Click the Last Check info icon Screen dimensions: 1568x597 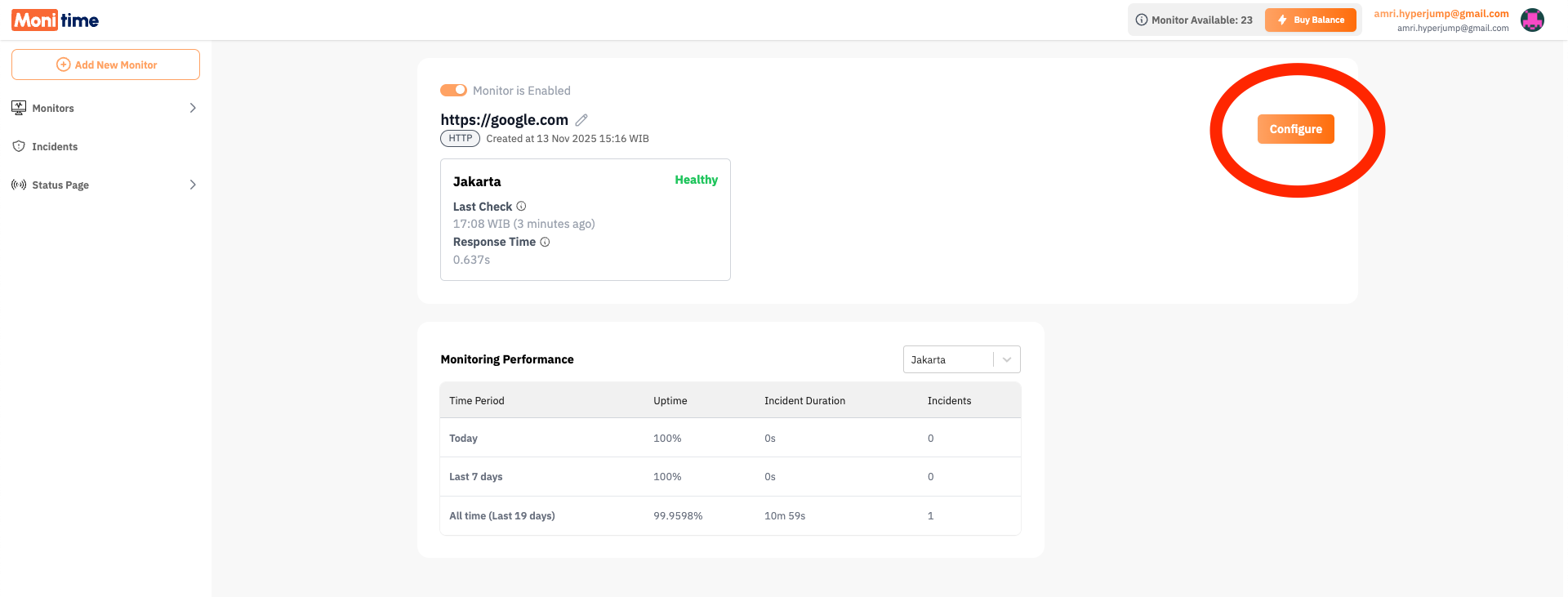coord(521,207)
